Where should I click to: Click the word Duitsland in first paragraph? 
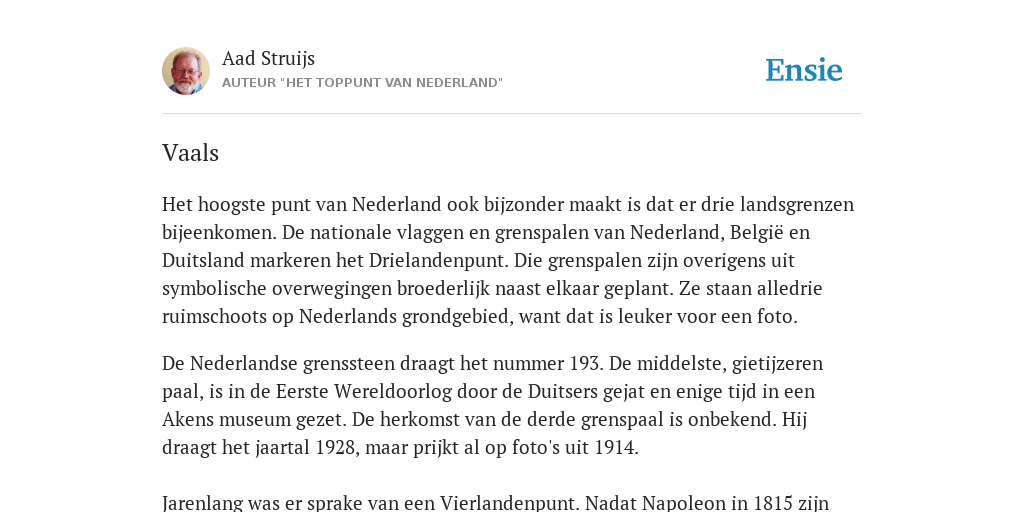coord(203,261)
